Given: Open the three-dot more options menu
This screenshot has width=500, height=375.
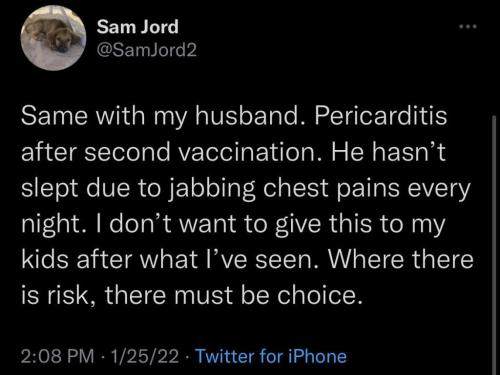Looking at the screenshot, I should pos(468,26).
